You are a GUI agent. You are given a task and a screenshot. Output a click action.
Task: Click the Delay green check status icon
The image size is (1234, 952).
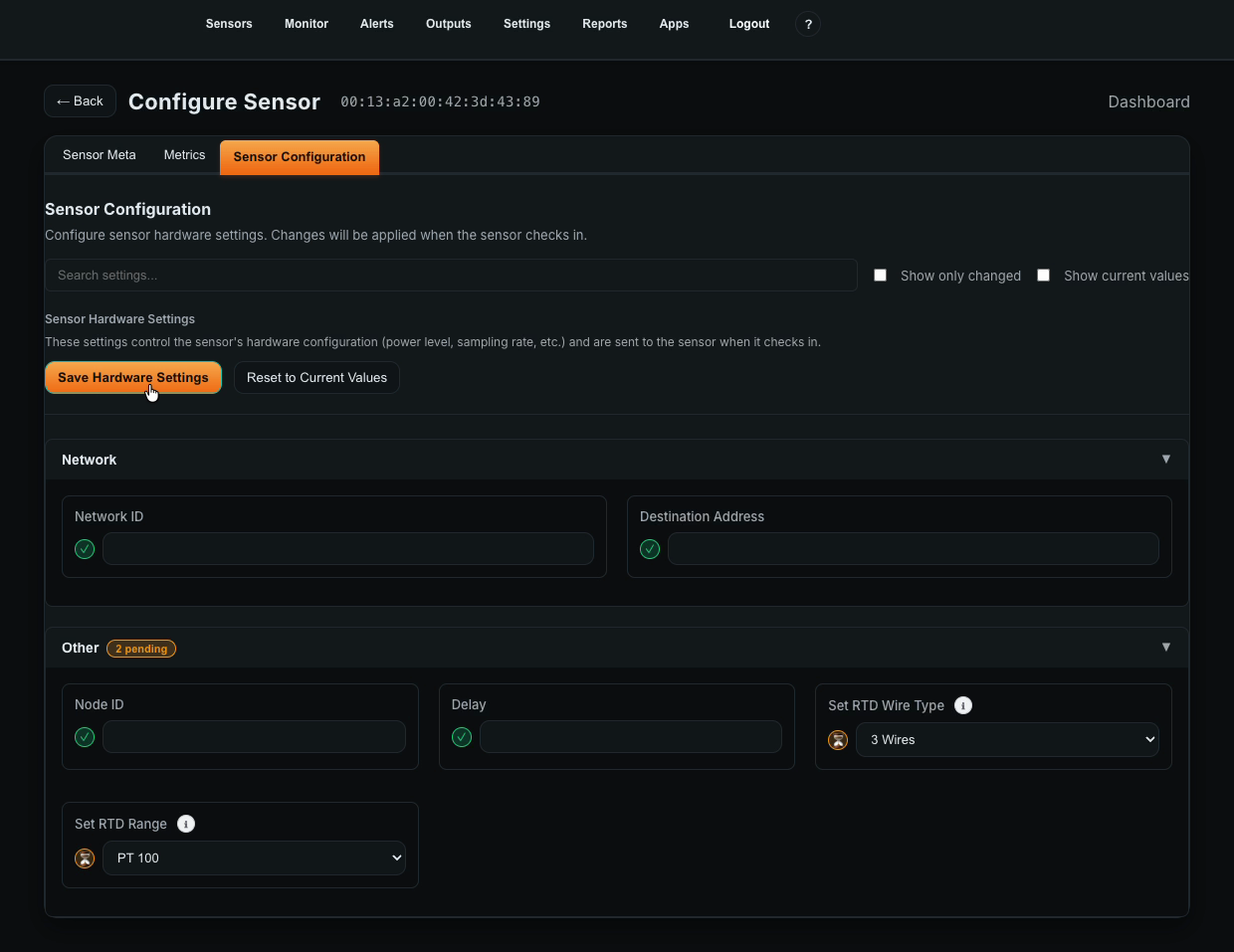click(462, 737)
